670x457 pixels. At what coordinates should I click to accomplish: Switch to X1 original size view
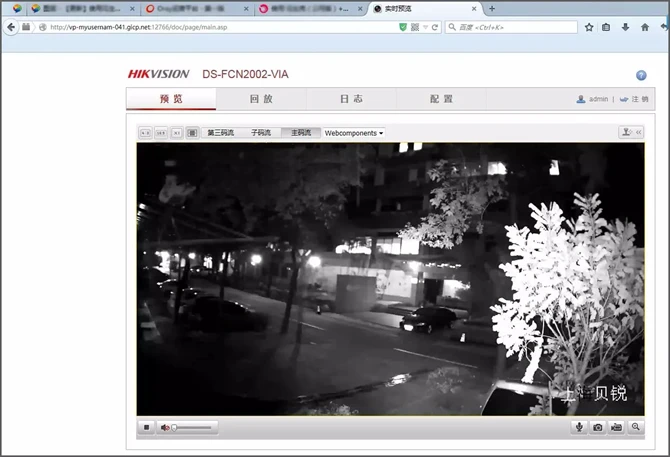point(176,133)
